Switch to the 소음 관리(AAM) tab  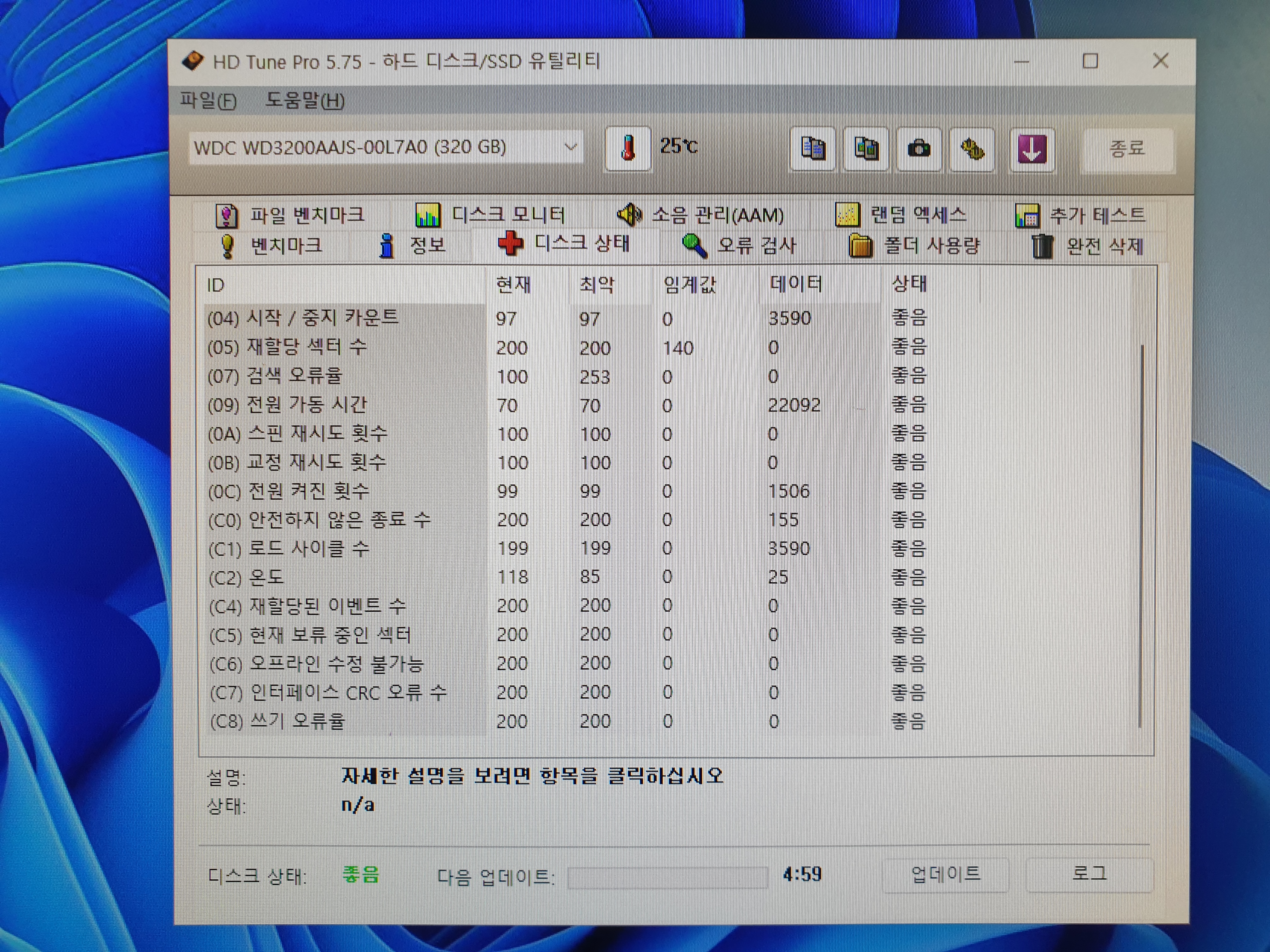[x=701, y=215]
